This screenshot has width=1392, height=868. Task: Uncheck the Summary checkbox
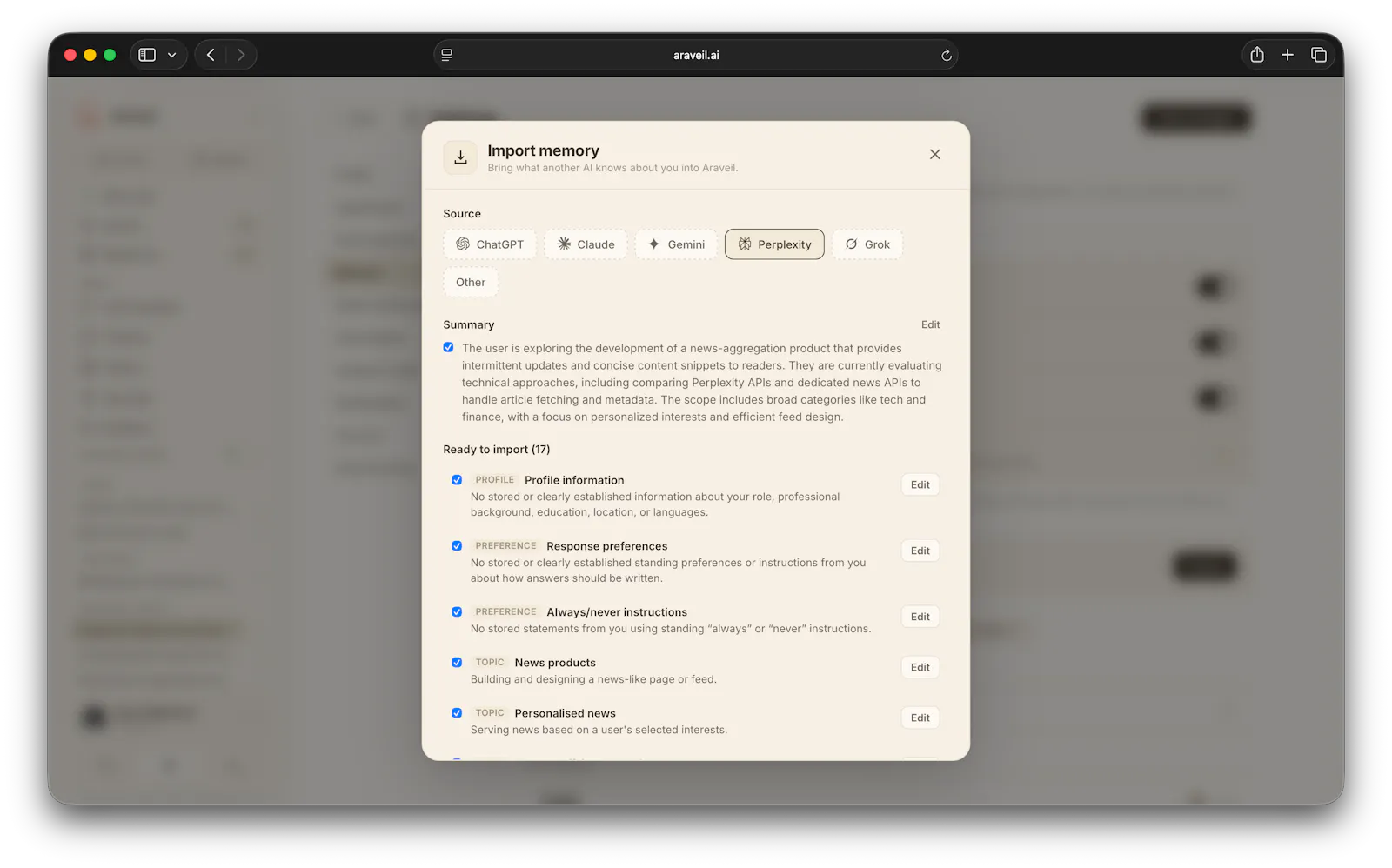(448, 347)
